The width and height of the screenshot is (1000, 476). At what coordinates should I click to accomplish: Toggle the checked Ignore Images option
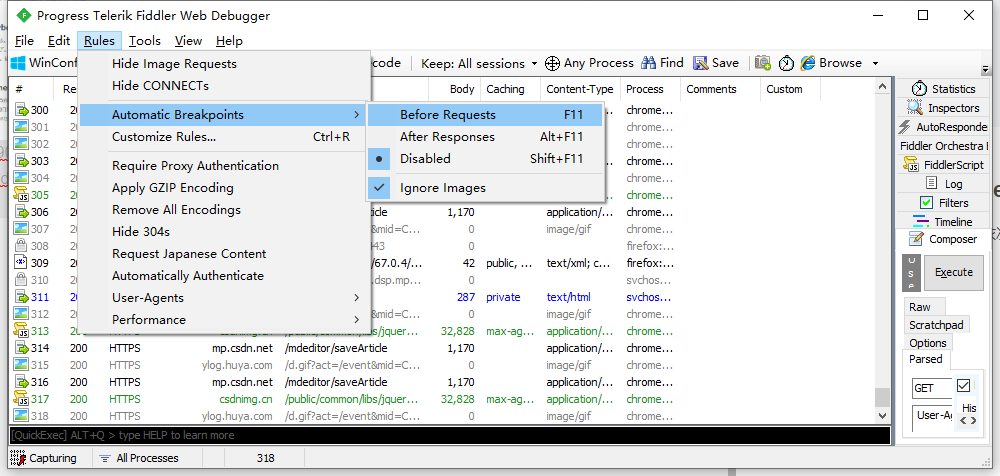tap(486, 188)
